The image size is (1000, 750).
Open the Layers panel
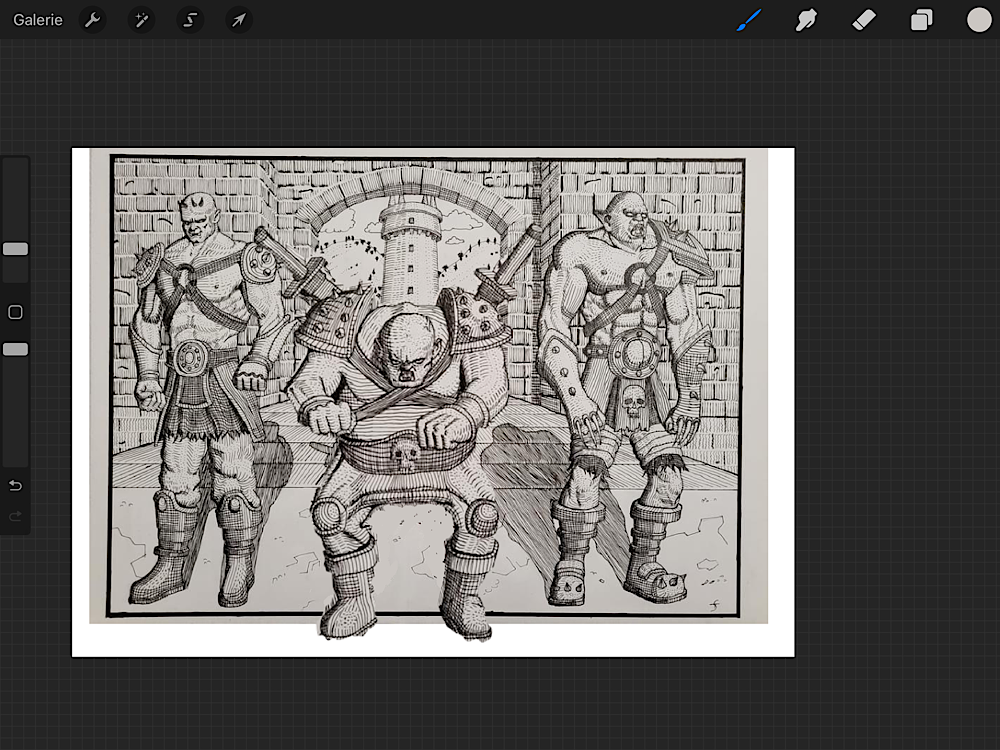922,20
